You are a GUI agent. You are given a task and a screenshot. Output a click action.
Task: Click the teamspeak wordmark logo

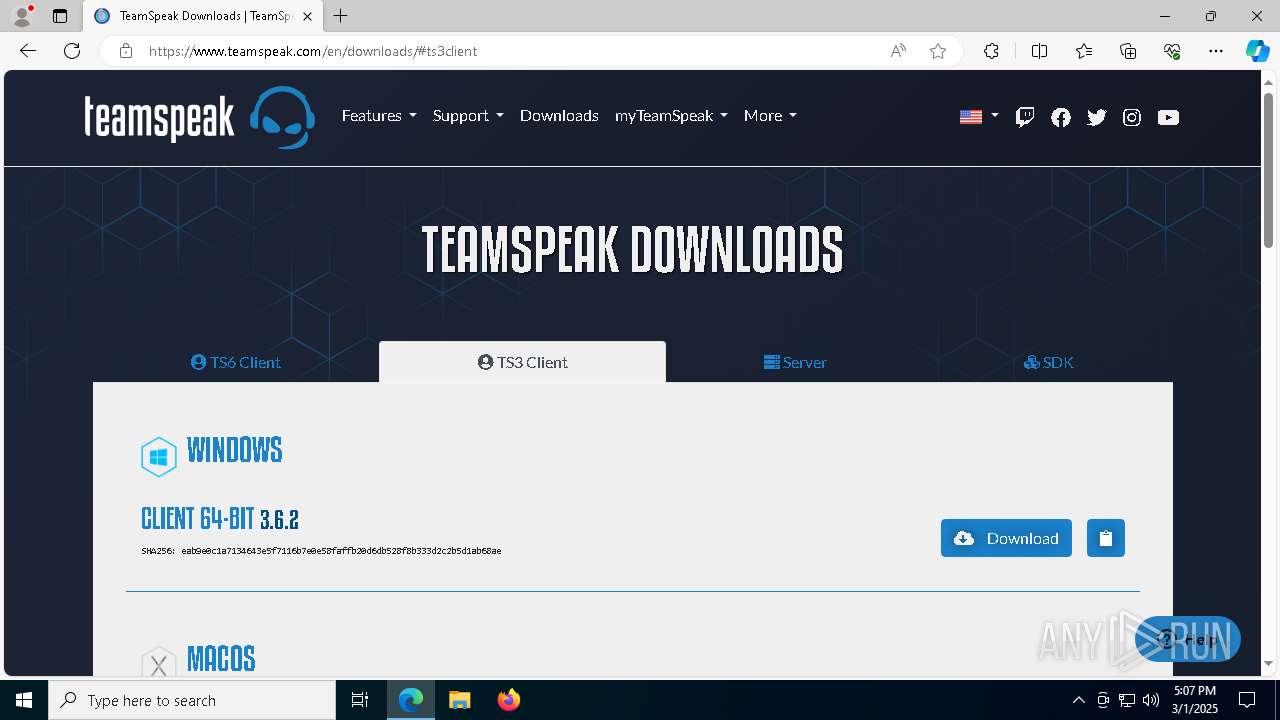tap(159, 118)
